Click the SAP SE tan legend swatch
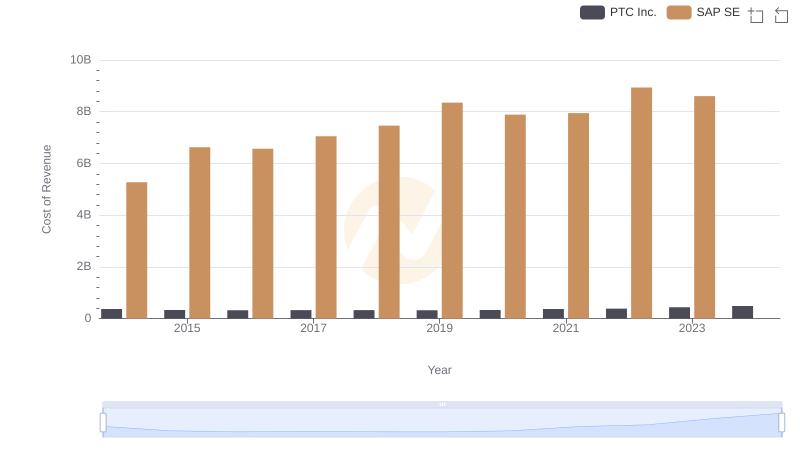The height and width of the screenshot is (461, 800). 679,12
